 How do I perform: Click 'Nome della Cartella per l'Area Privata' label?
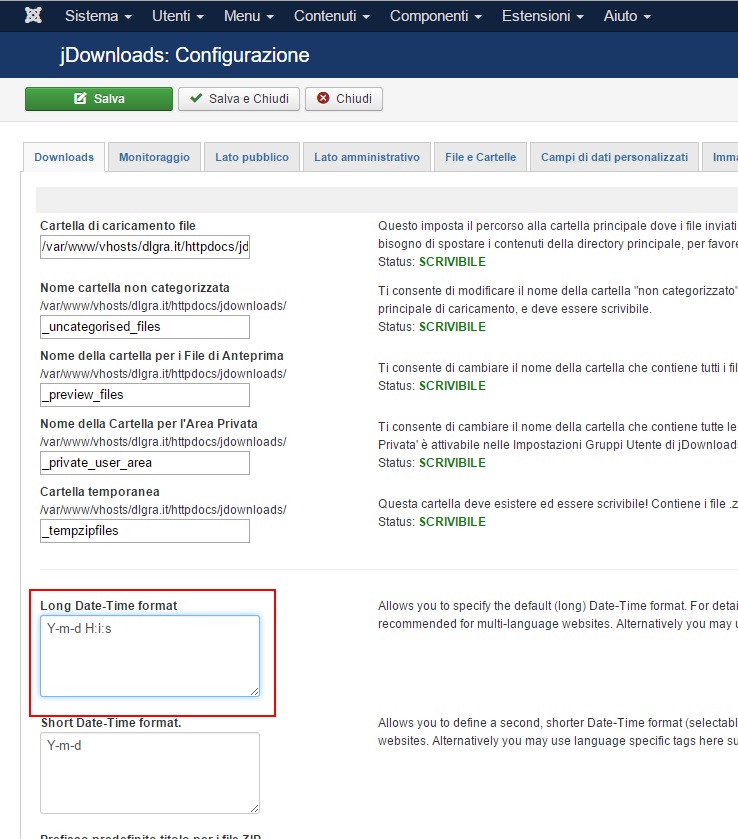pos(149,424)
